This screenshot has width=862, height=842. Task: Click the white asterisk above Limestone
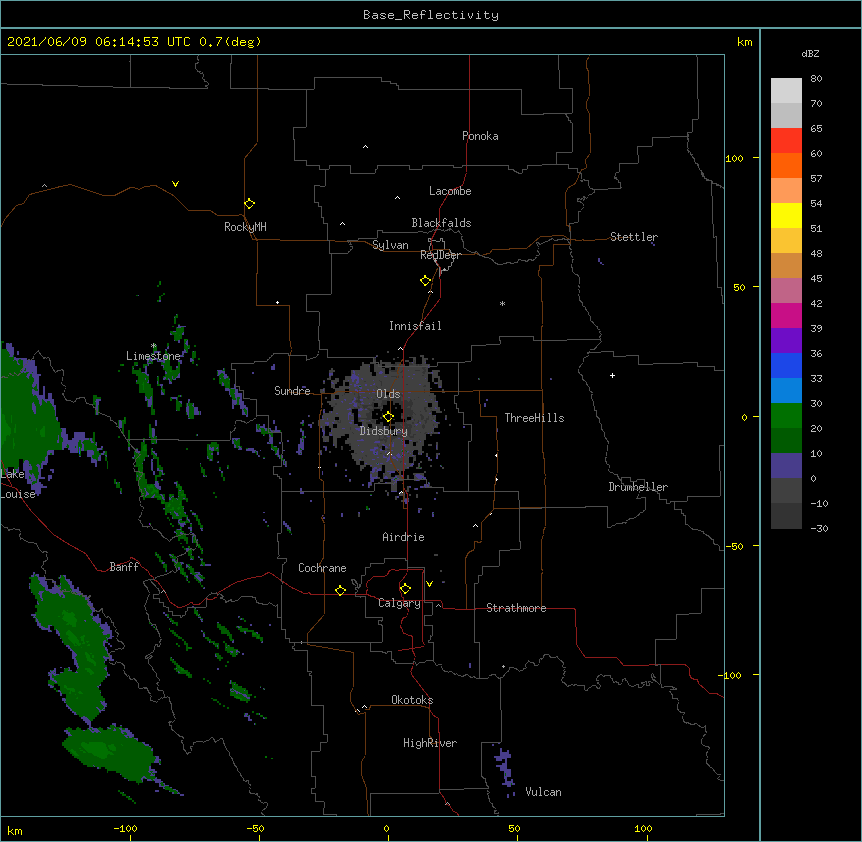154,346
